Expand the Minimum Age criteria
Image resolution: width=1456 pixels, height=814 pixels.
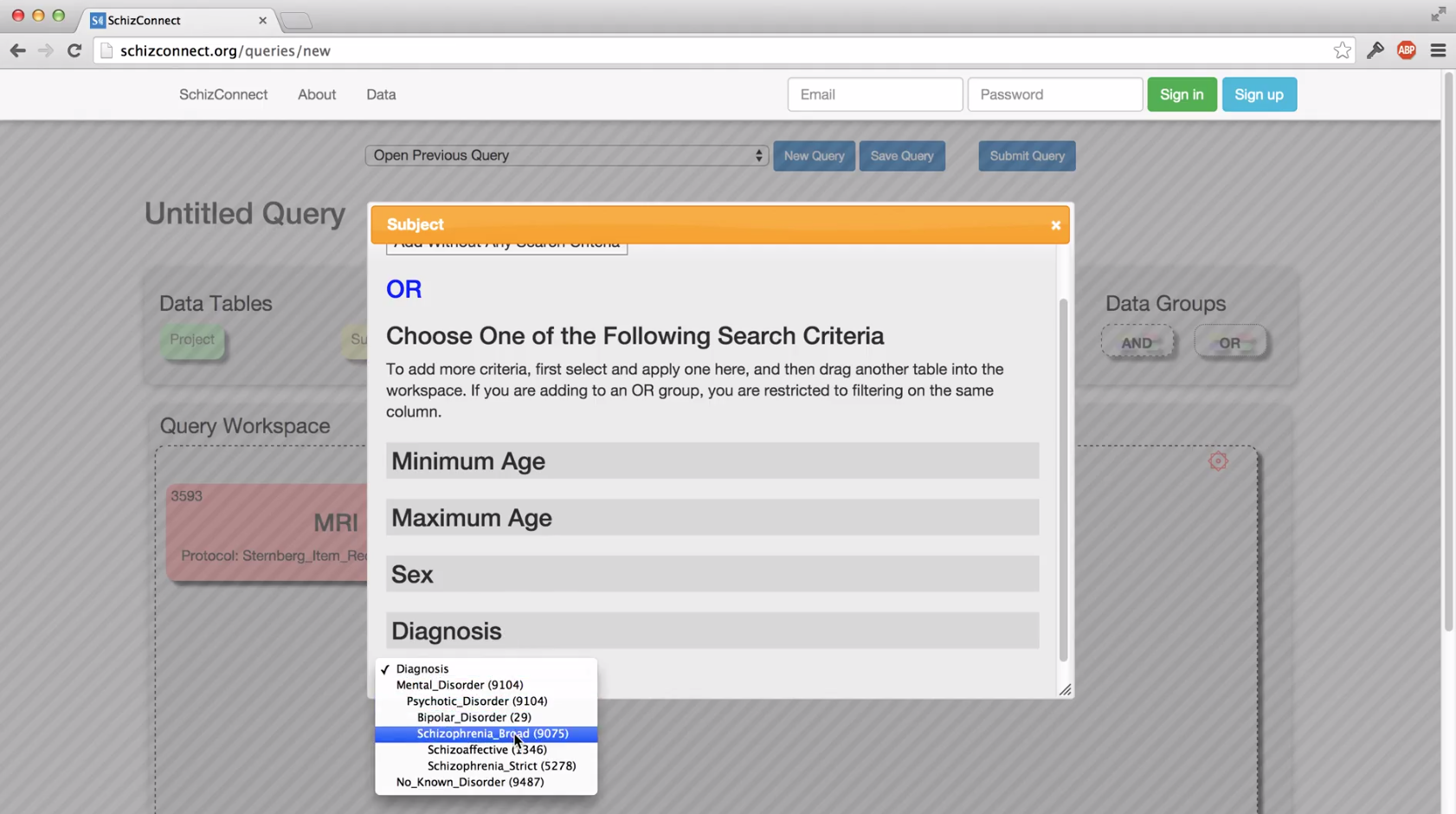(712, 461)
